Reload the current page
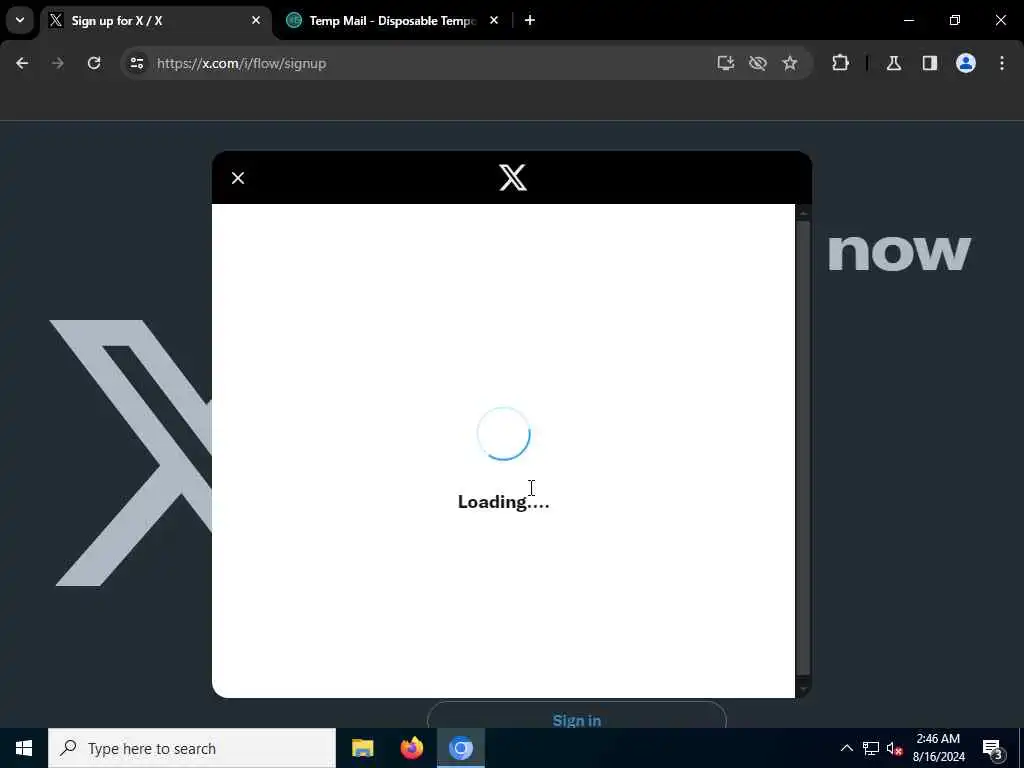Screen dimensions: 1024x768 (x=94, y=63)
